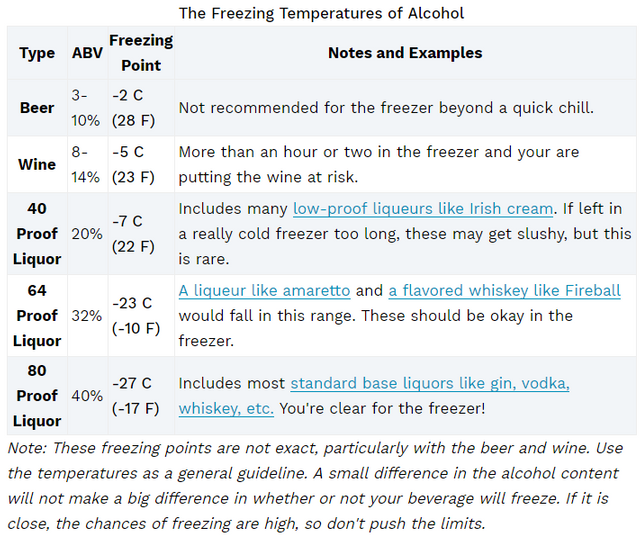Select the Beer row label
Image resolution: width=640 pixels, height=544 pixels.
[x=37, y=108]
